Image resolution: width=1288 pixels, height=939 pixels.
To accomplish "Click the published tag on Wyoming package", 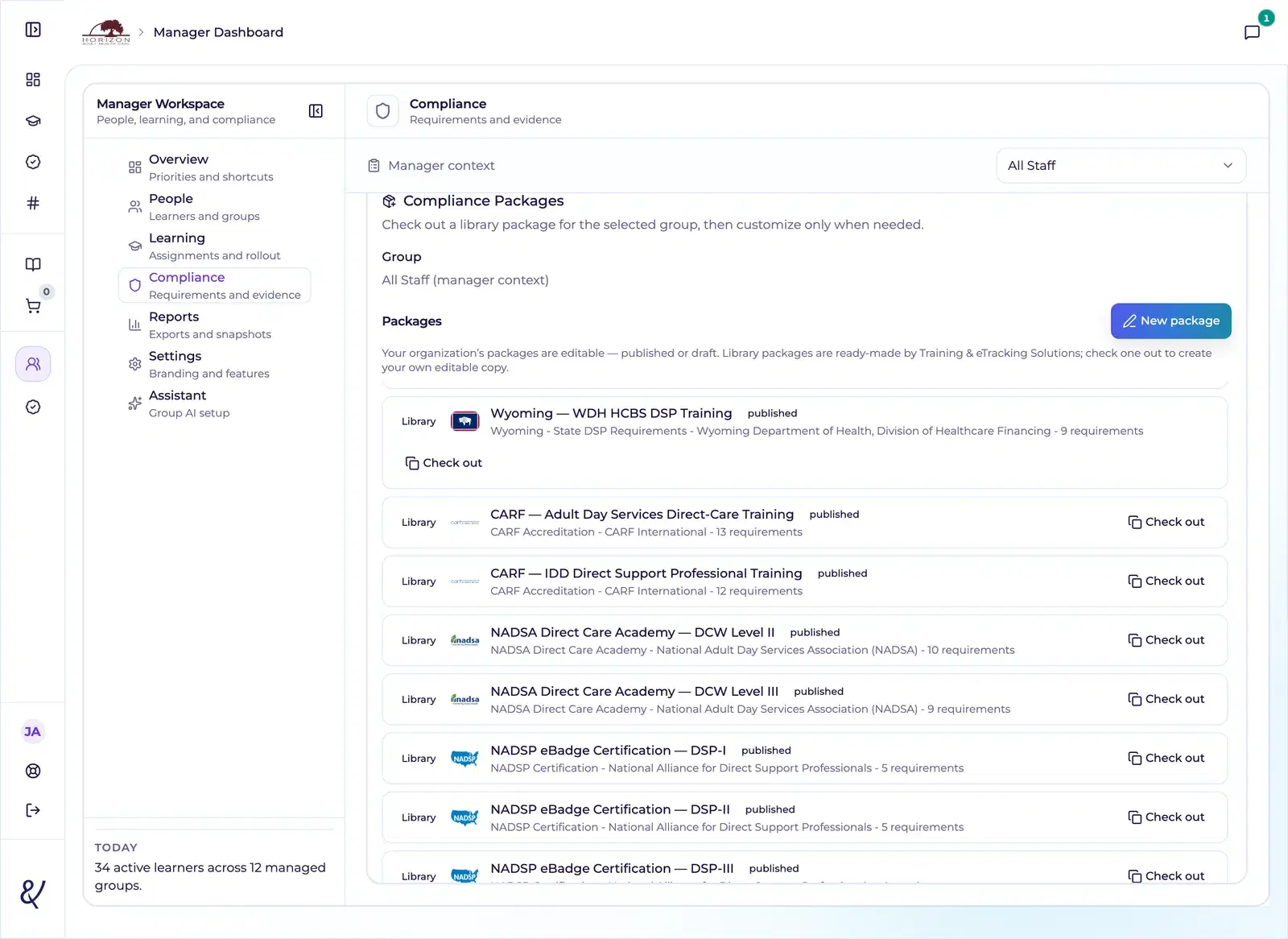I will tap(772, 414).
